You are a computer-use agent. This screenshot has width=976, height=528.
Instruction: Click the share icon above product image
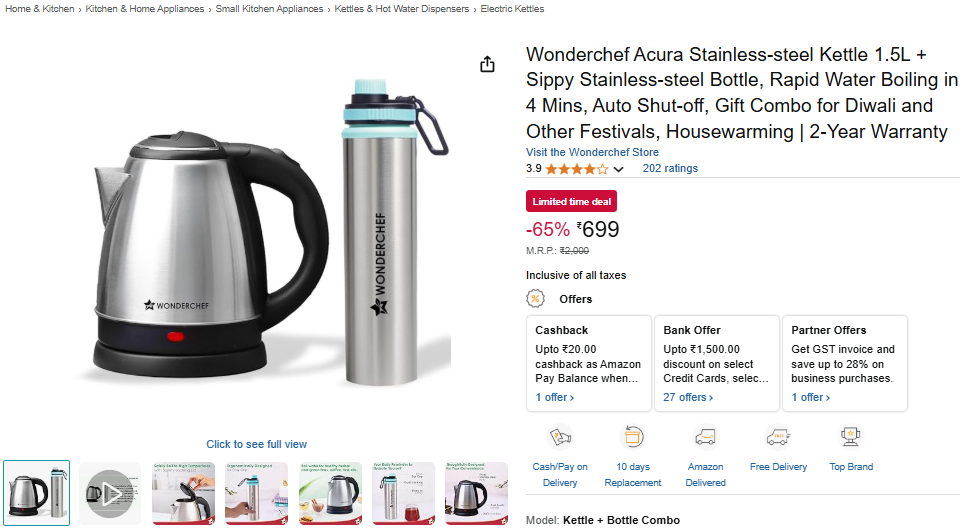(x=487, y=64)
